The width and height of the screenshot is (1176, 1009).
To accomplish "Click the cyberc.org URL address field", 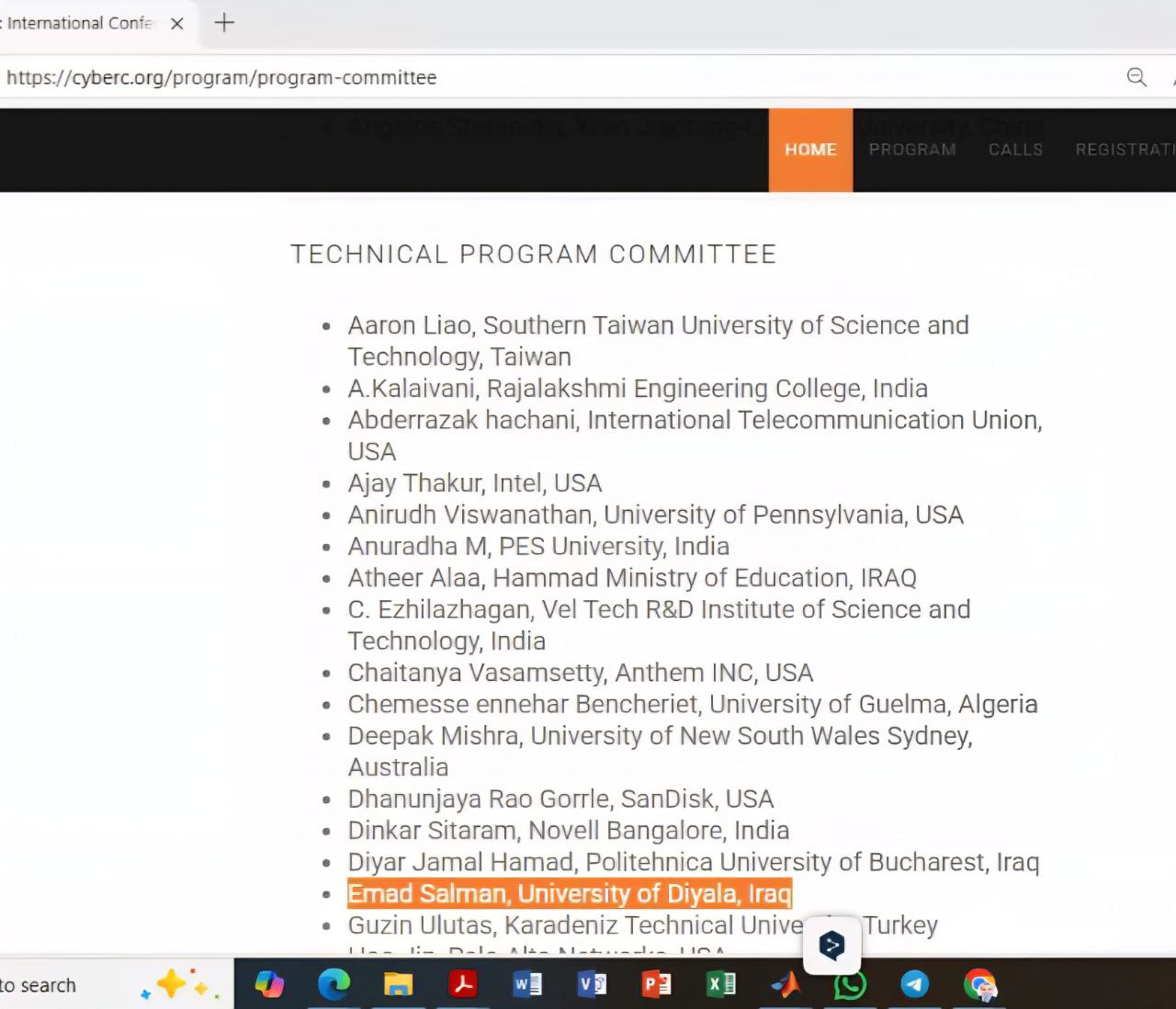I will tap(551, 77).
